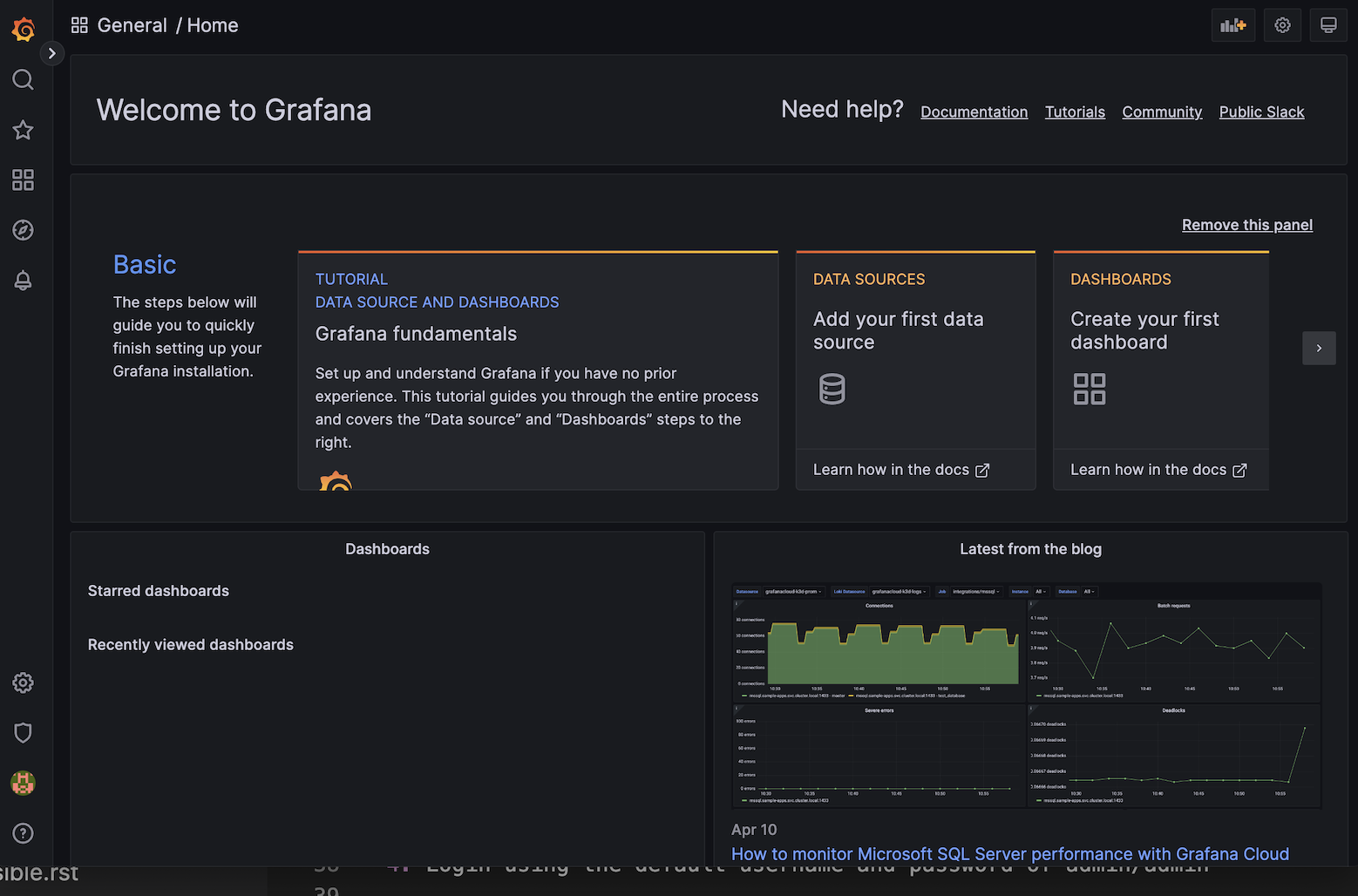Image resolution: width=1358 pixels, height=896 pixels.
Task: Click the Basic heading
Action: click(145, 264)
